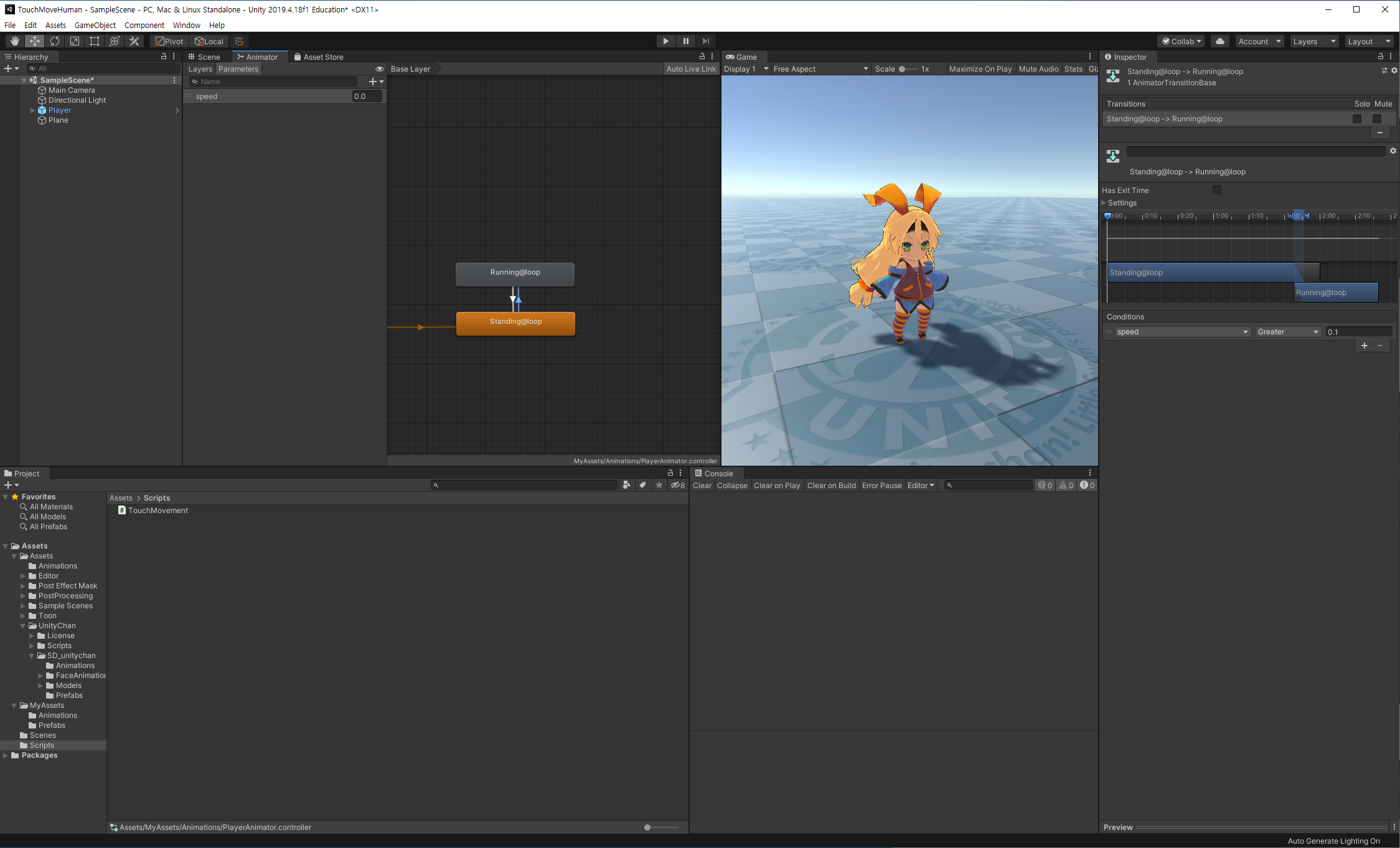Toggle the Animator layer visibility eye icon
This screenshot has width=1400, height=848.
click(379, 69)
